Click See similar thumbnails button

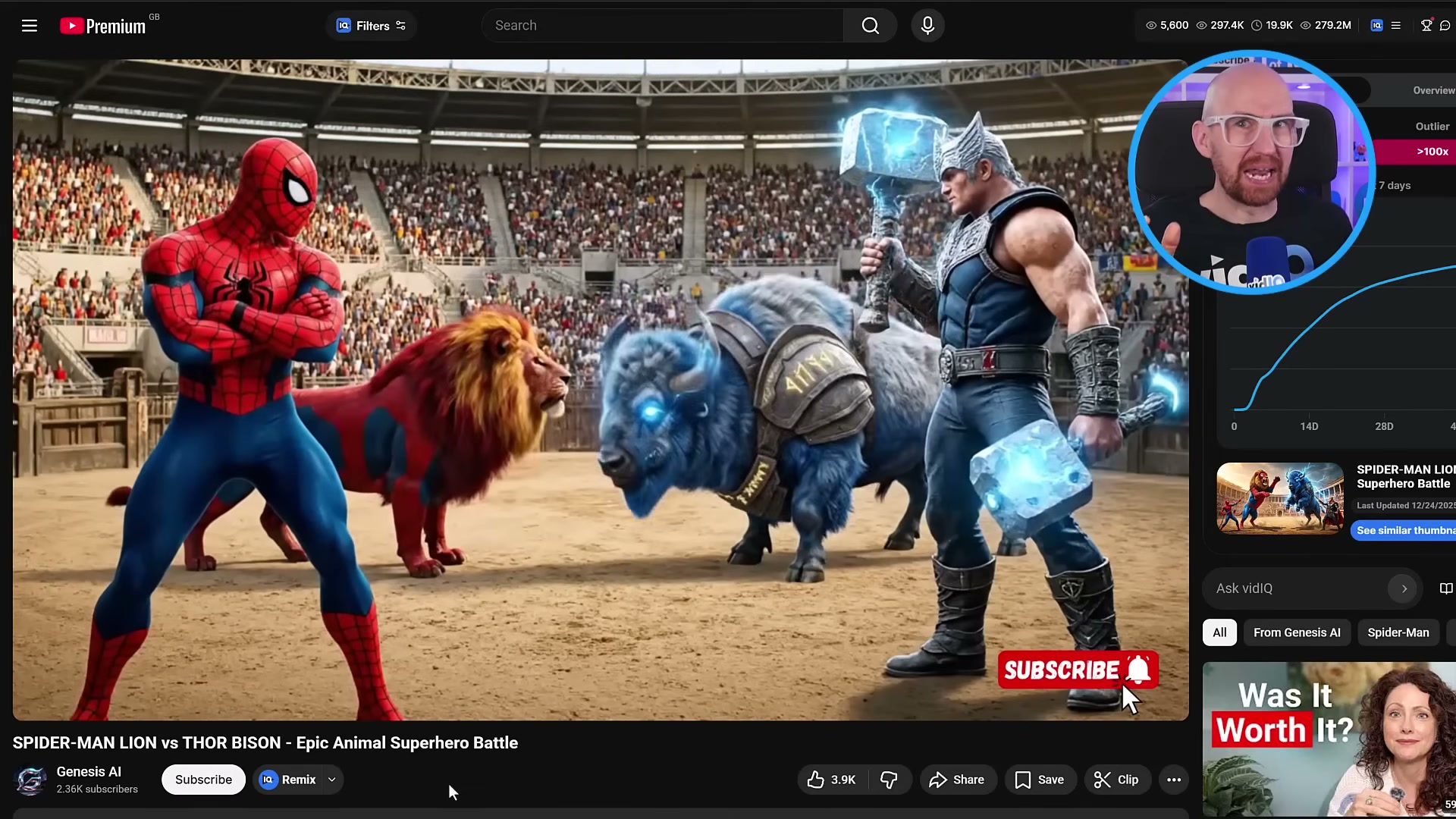pyautogui.click(x=1404, y=530)
